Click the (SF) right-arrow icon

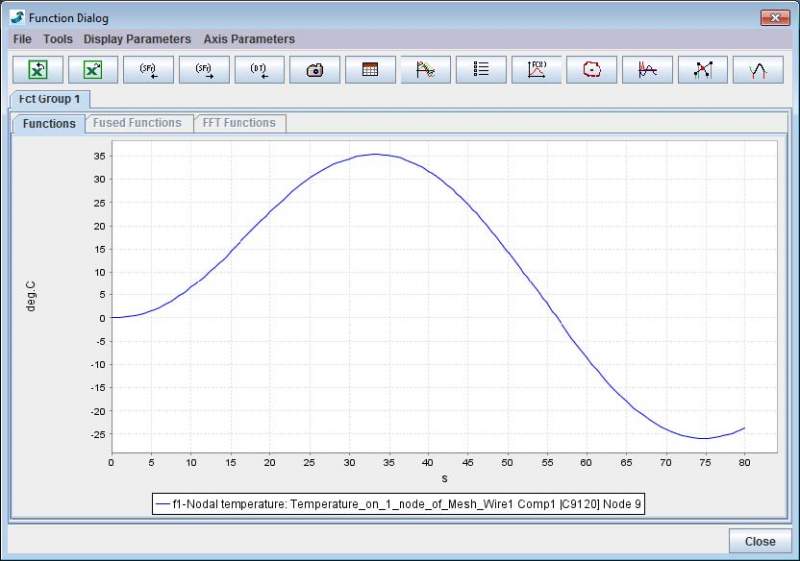pyautogui.click(x=204, y=69)
